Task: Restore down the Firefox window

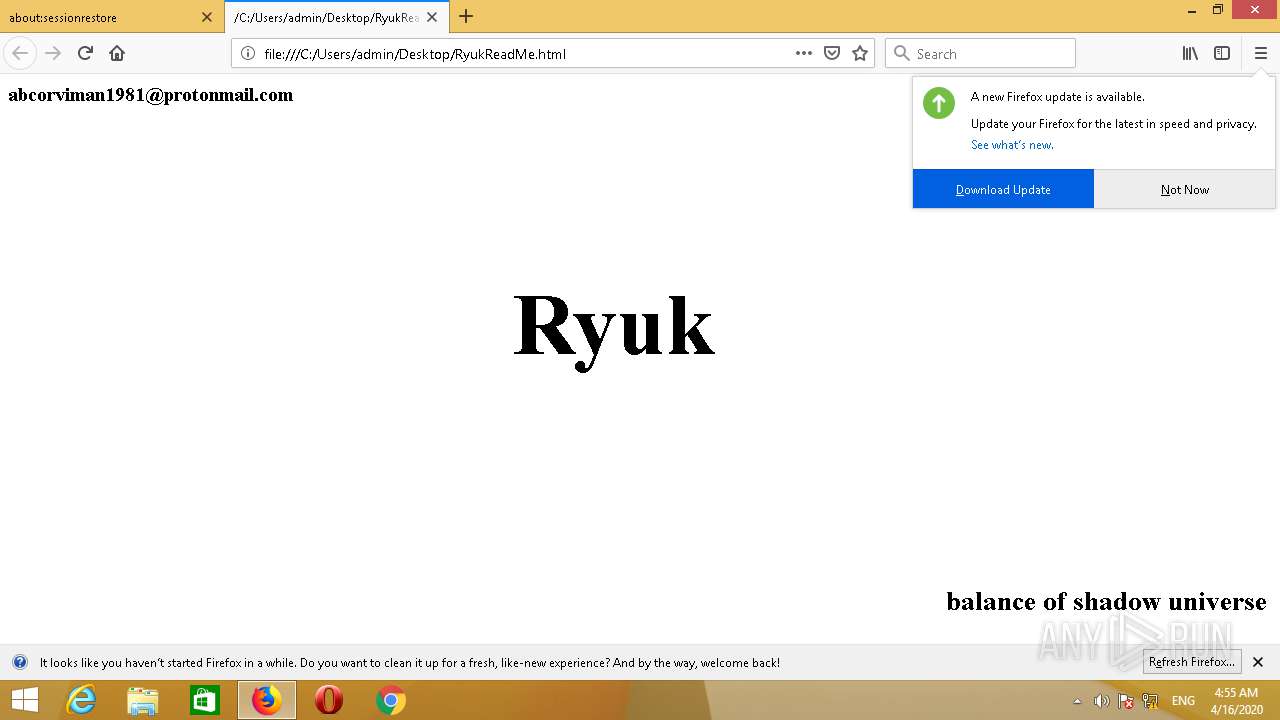Action: point(1218,10)
